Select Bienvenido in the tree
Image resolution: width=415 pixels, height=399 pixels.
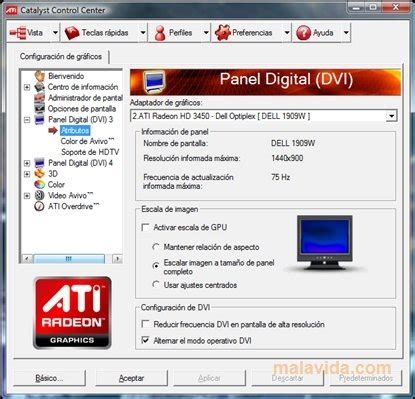[x=66, y=76]
